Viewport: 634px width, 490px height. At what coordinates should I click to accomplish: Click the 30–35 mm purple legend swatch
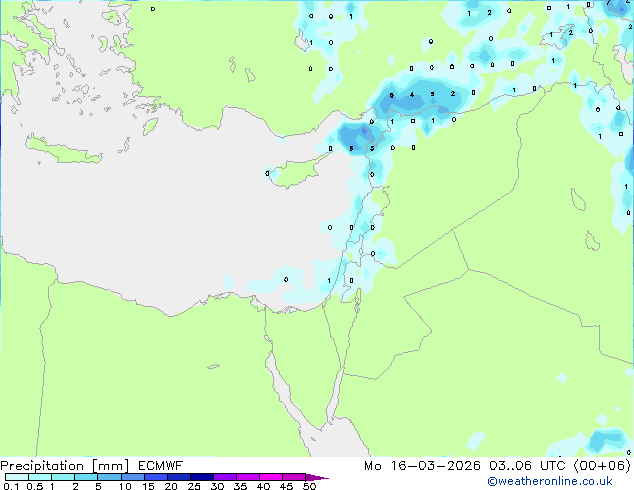[225, 477]
